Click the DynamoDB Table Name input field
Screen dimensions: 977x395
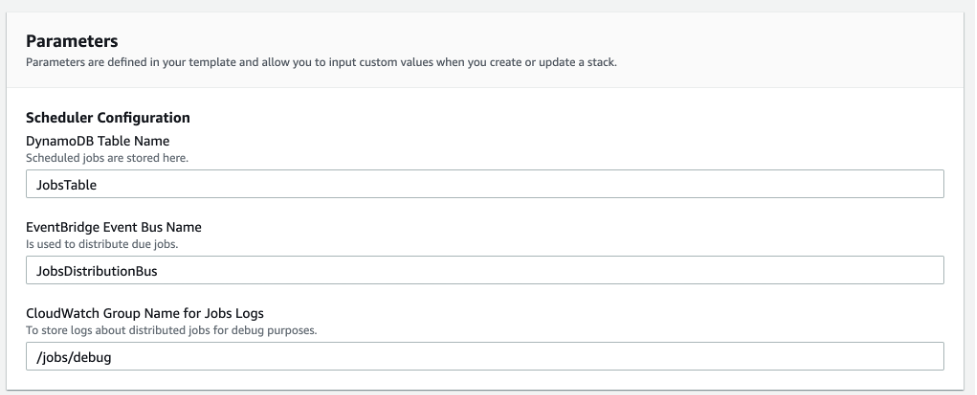485,184
